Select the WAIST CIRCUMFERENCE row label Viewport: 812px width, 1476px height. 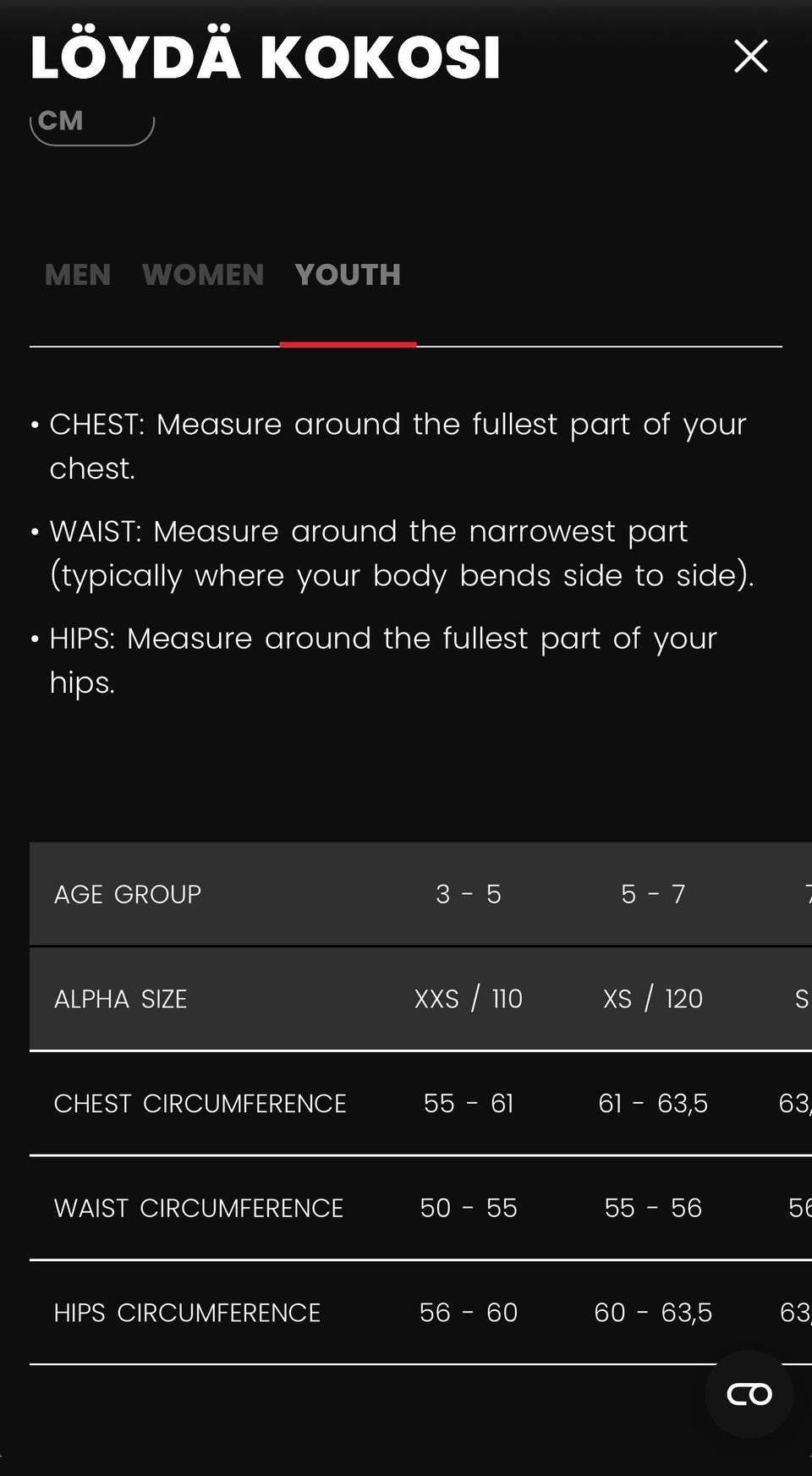pyautogui.click(x=199, y=1208)
